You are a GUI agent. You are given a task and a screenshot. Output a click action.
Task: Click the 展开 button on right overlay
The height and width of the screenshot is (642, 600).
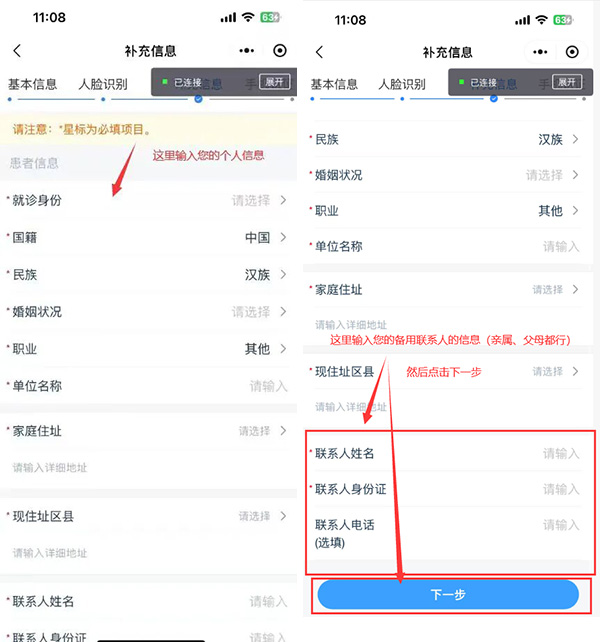[567, 82]
